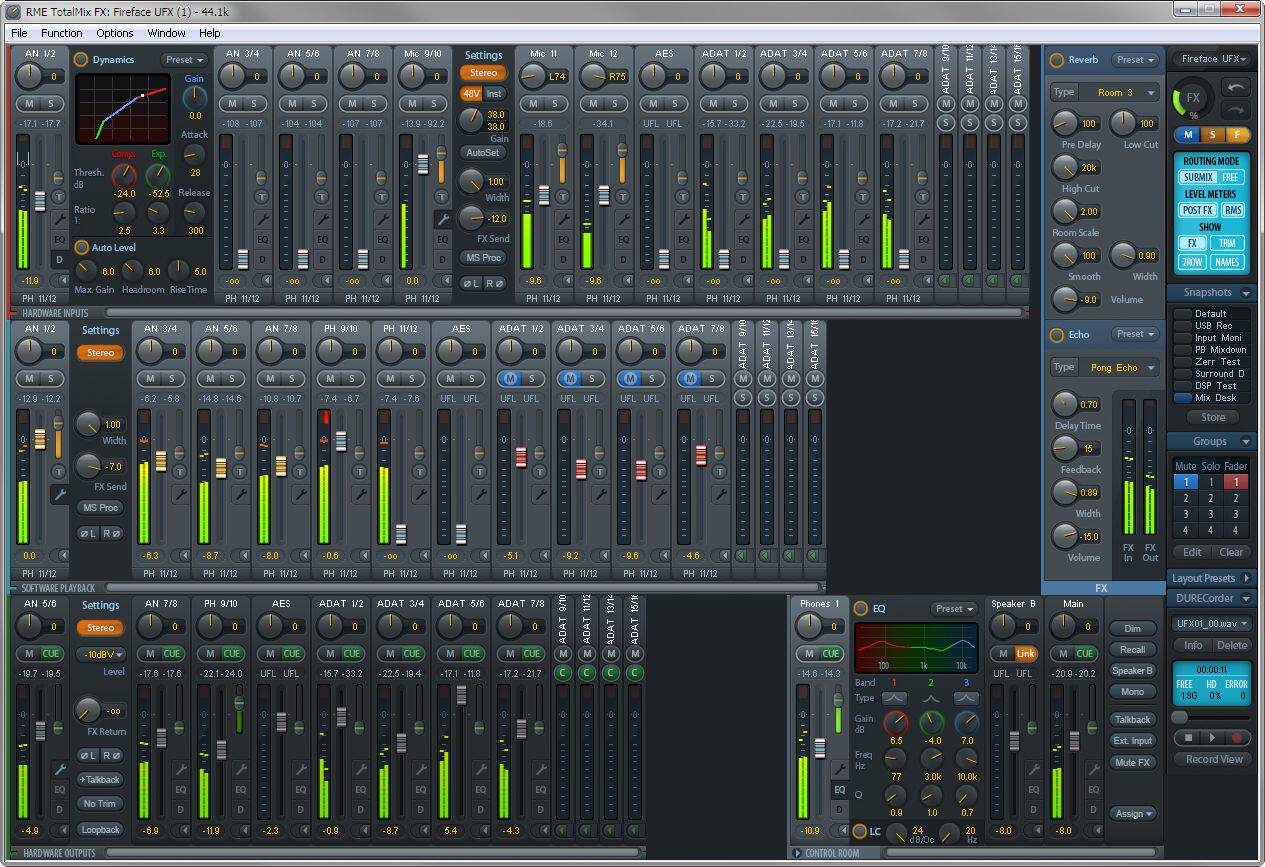The height and width of the screenshot is (867, 1265).
Task: Click the Store snapshot button
Action: (x=1212, y=418)
